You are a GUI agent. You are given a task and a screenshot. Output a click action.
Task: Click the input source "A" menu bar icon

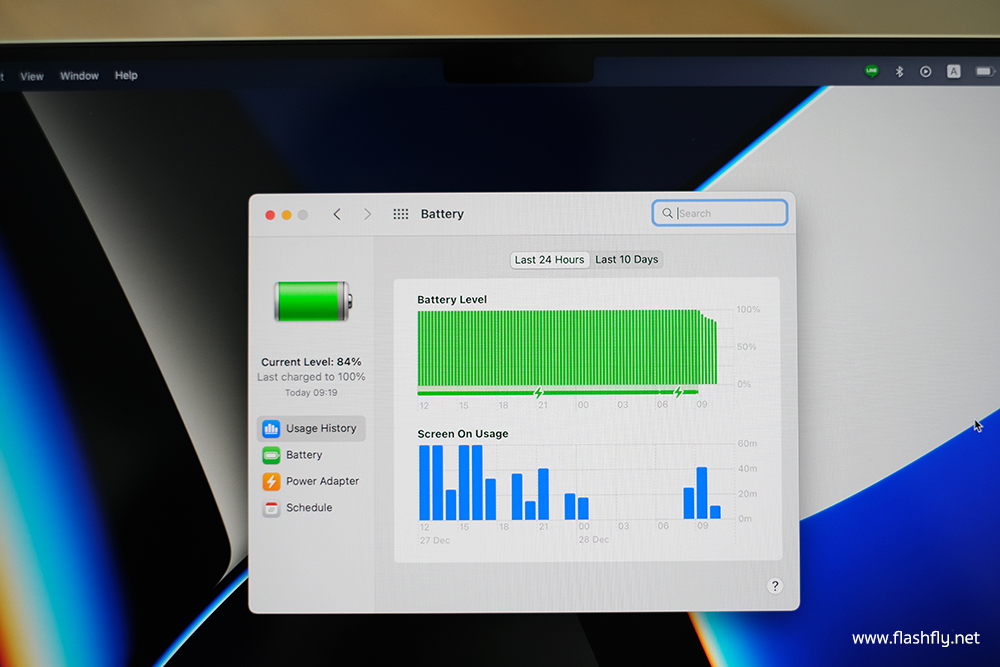coord(954,71)
